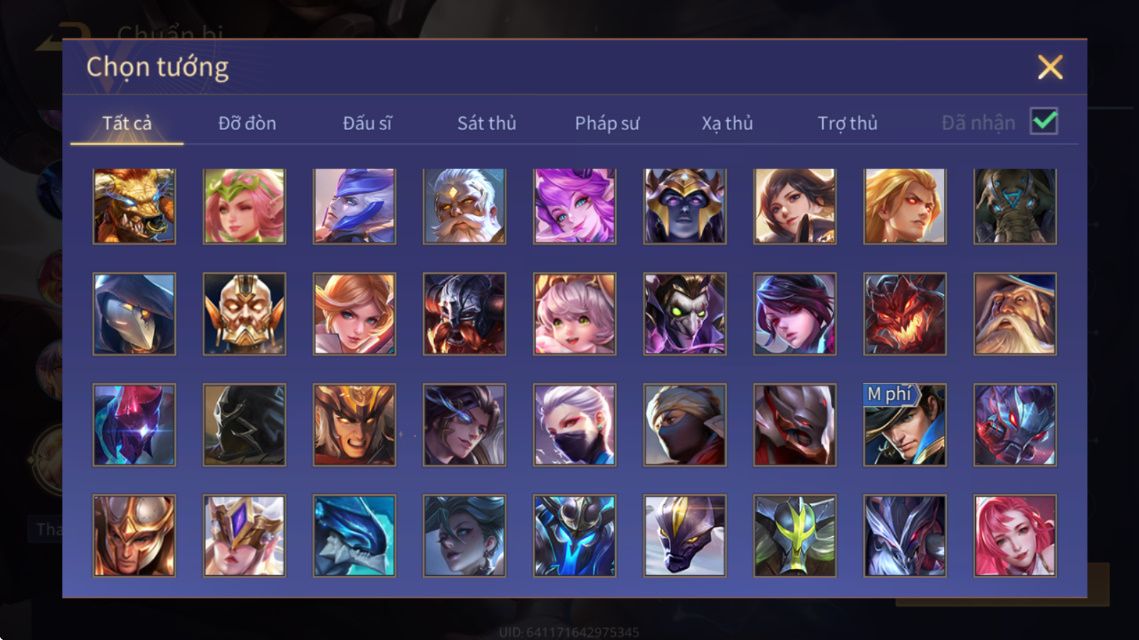The image size is (1139, 640).
Task: Select the golden masked warrior with wings
Action: point(244,314)
